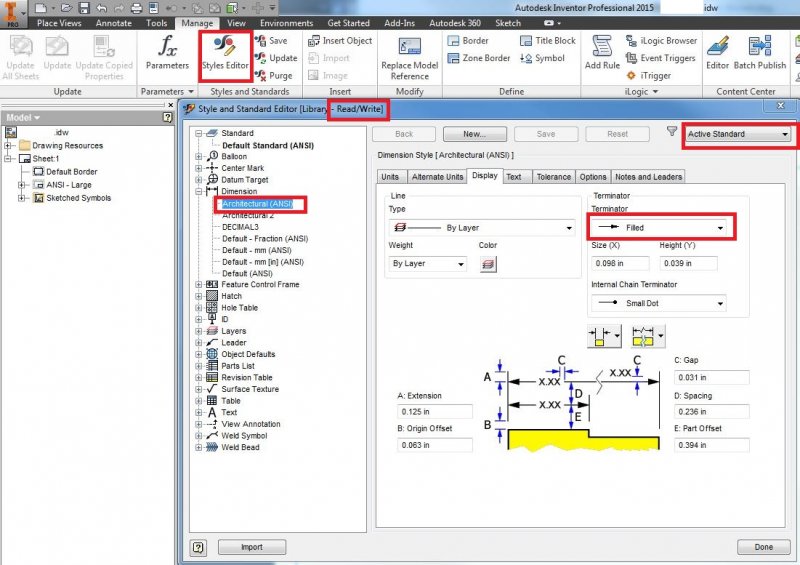The width and height of the screenshot is (800, 565).
Task: Click the iTrigger icon
Action: point(631,76)
